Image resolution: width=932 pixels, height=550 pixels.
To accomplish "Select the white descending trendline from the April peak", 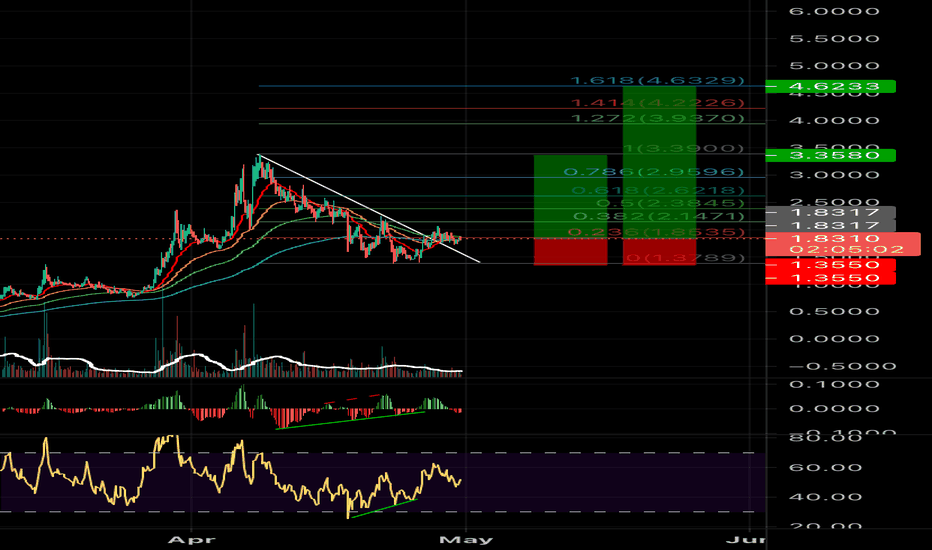I will click(x=369, y=208).
